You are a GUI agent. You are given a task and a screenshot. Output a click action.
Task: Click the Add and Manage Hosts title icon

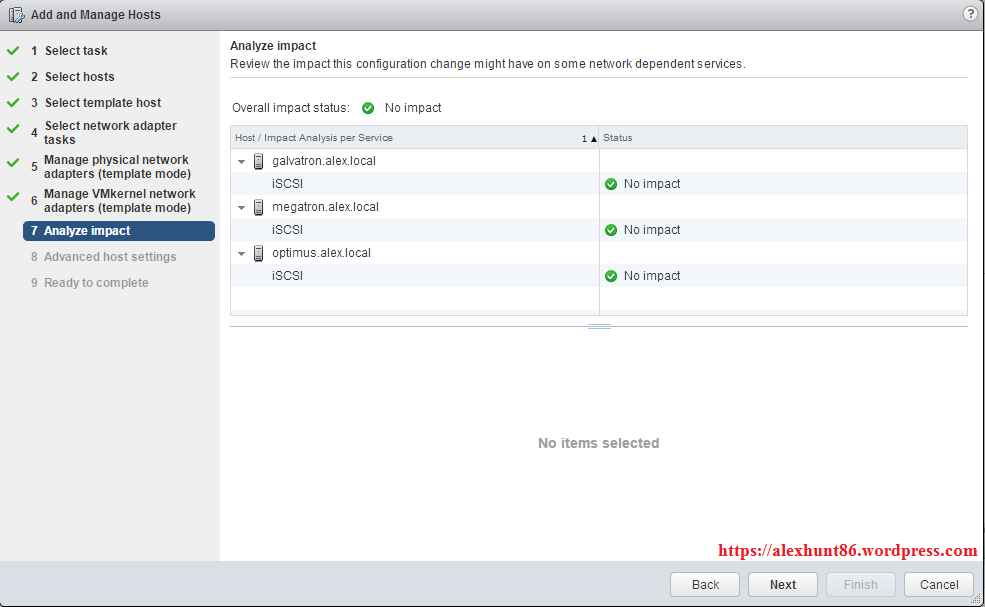click(x=16, y=14)
